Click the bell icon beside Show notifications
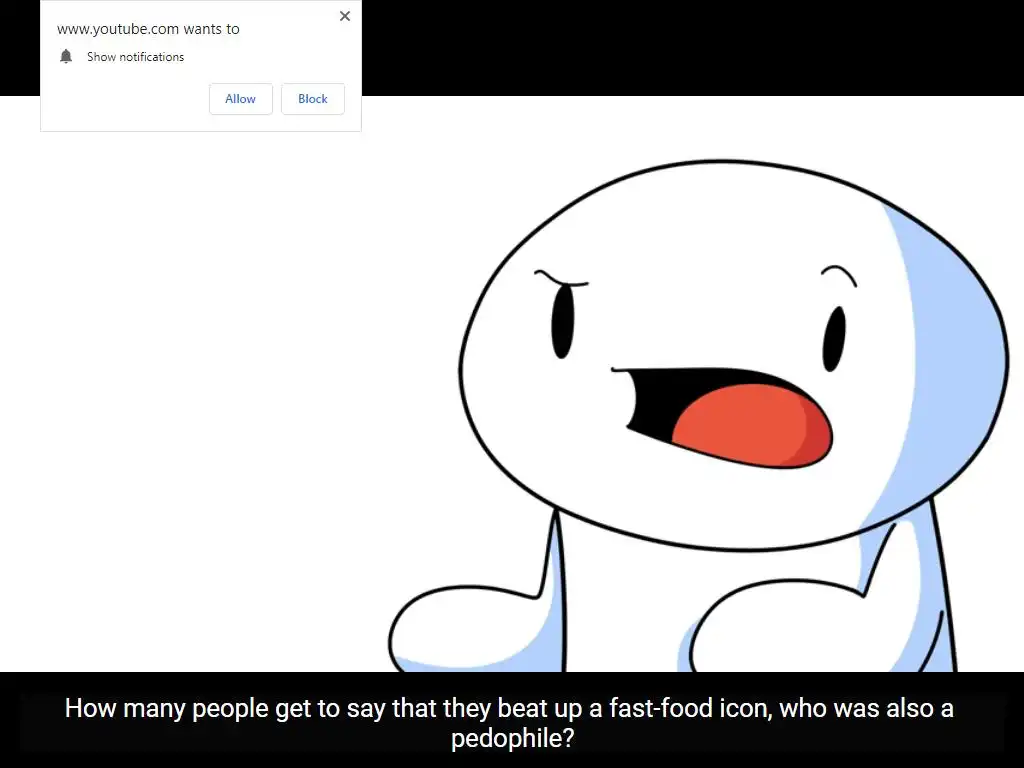 click(x=66, y=56)
